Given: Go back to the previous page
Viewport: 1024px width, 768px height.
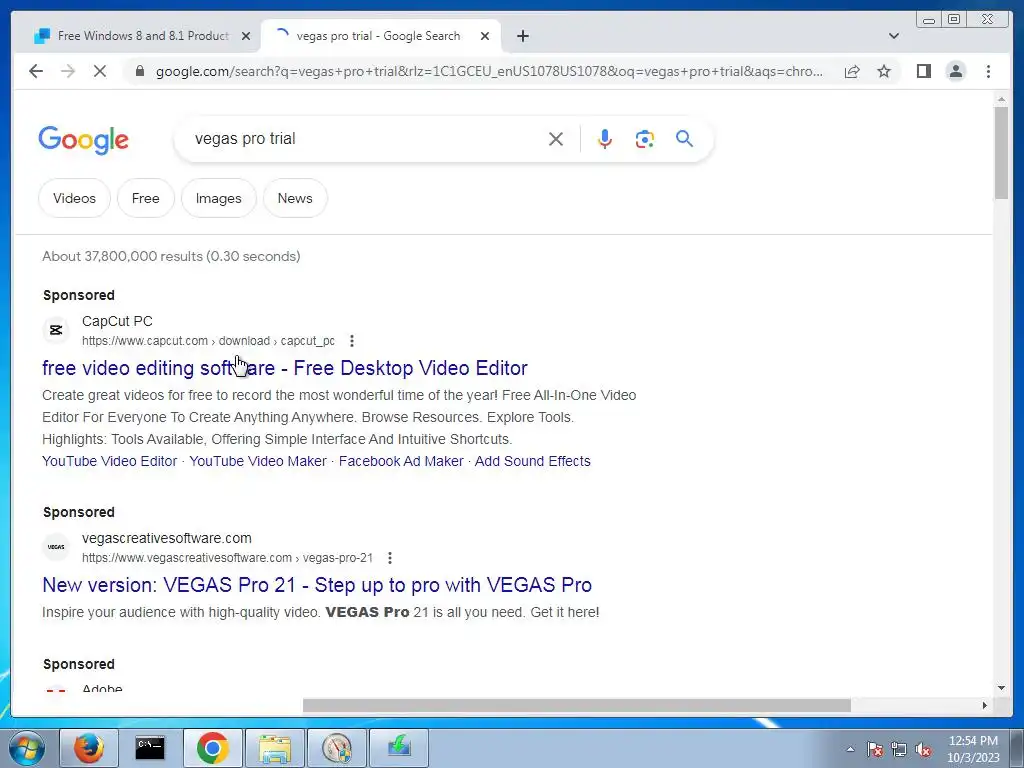Looking at the screenshot, I should point(36,71).
